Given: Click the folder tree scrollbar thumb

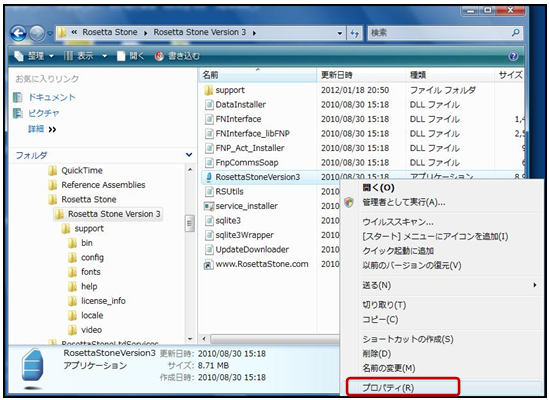Looking at the screenshot, I should pos(190,223).
